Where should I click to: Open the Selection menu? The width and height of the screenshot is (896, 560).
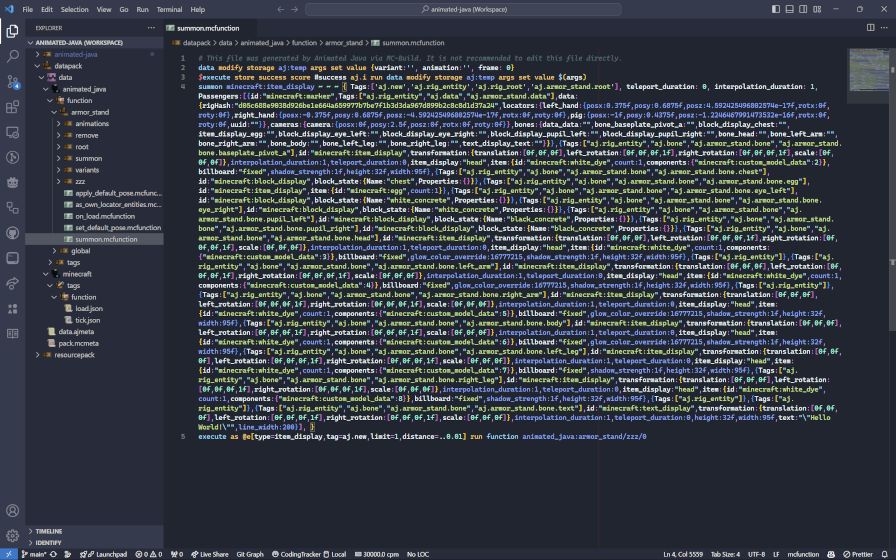pyautogui.click(x=74, y=9)
